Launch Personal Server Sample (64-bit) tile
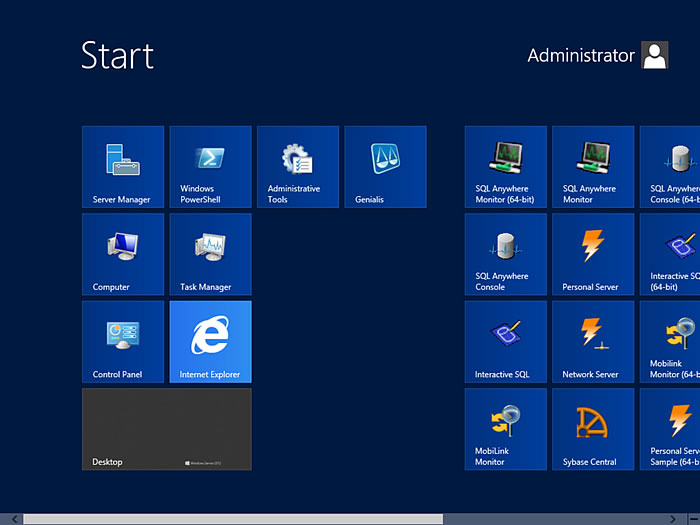The width and height of the screenshot is (700, 525). [670, 429]
